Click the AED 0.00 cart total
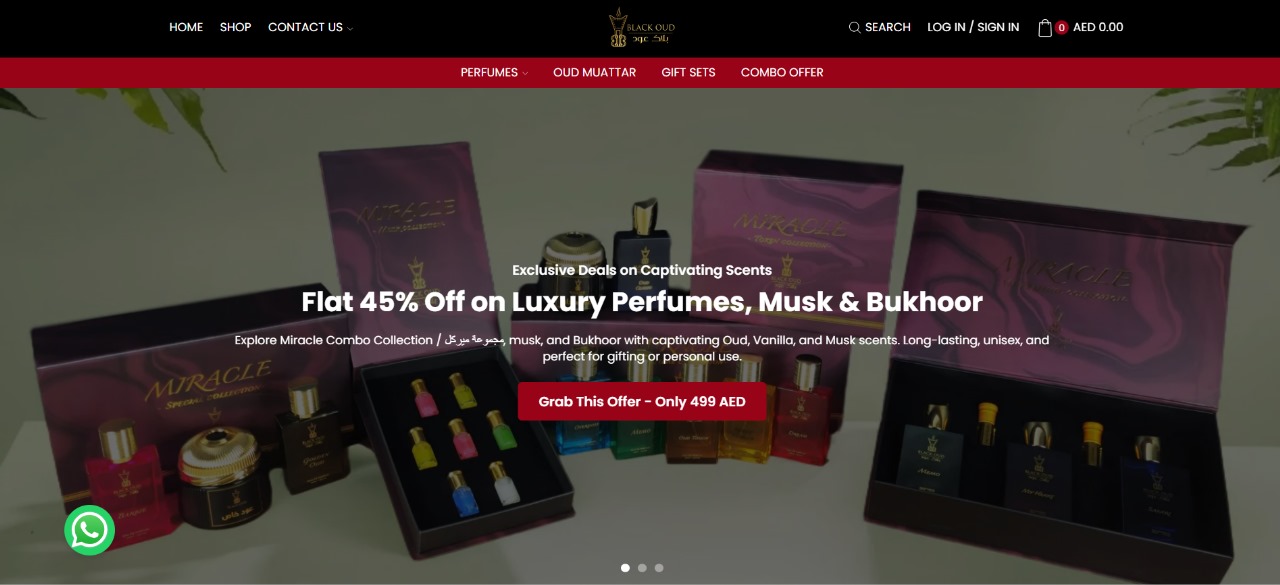Screen dimensions: 1280x585 click(x=1098, y=27)
